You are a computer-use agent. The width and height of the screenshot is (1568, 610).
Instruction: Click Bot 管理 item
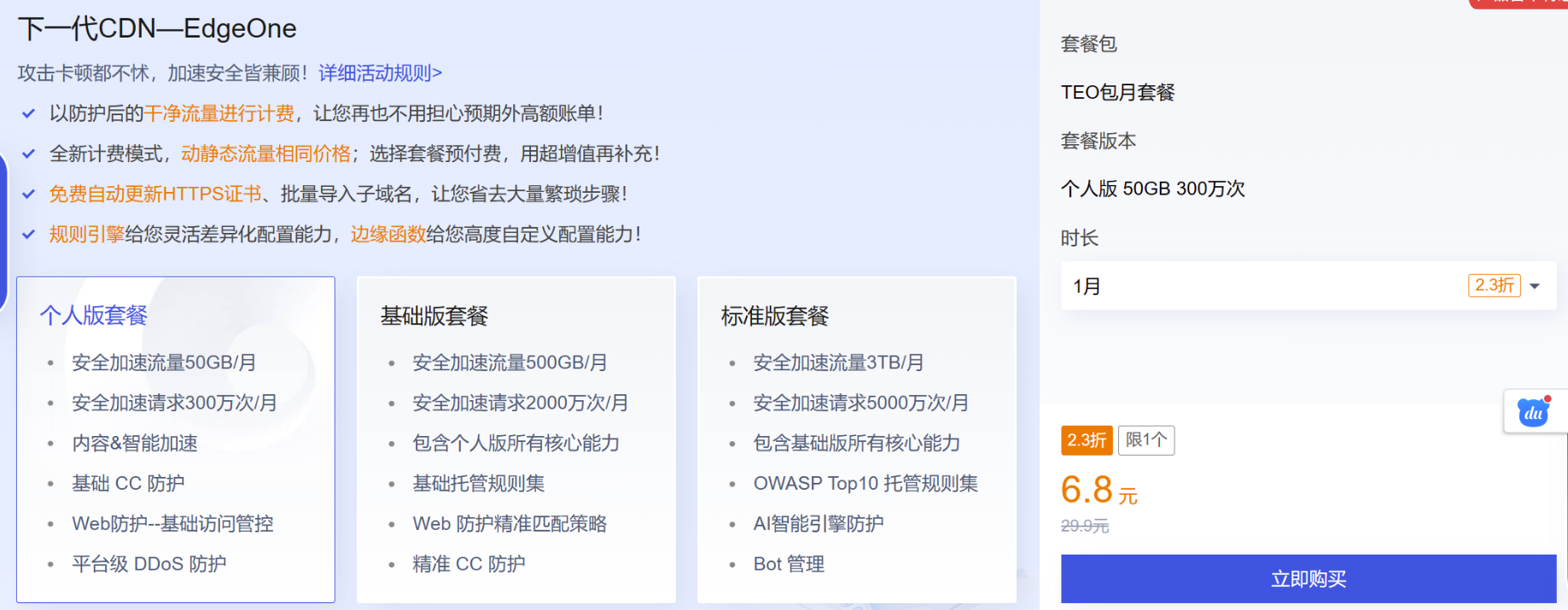[789, 563]
